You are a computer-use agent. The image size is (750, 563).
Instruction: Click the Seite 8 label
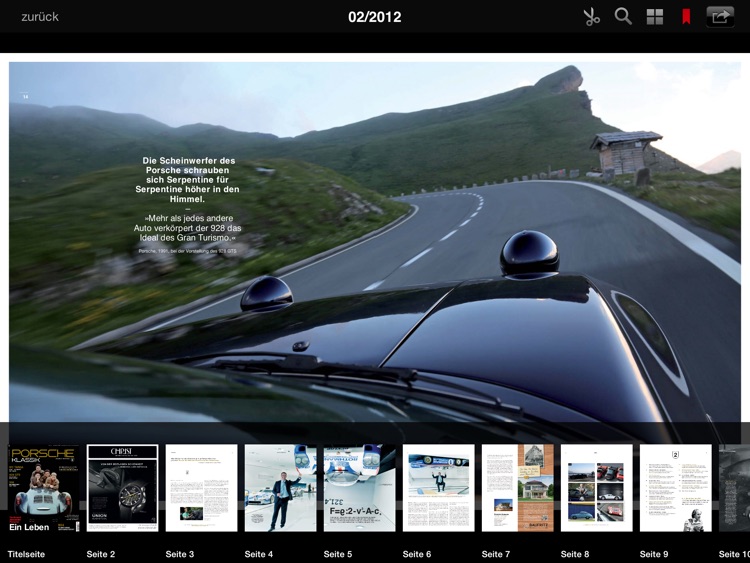point(575,554)
